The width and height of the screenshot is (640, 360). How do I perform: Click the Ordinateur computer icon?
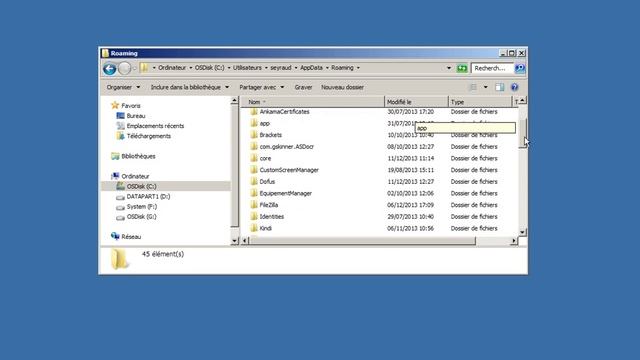point(115,176)
